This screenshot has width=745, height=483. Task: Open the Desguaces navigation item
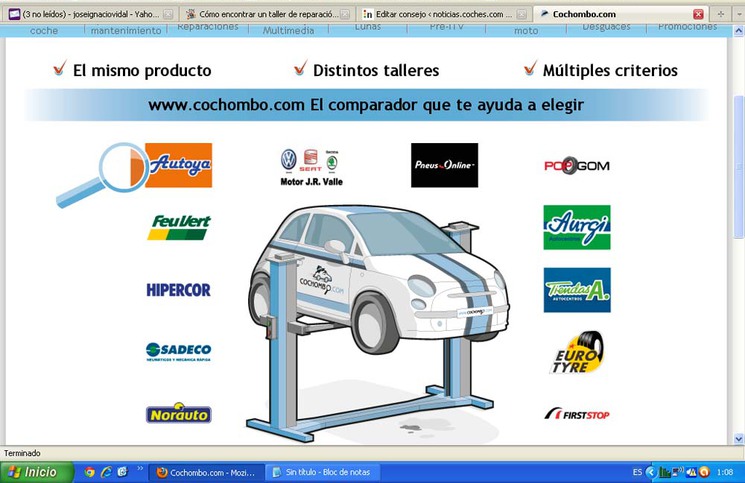click(606, 27)
